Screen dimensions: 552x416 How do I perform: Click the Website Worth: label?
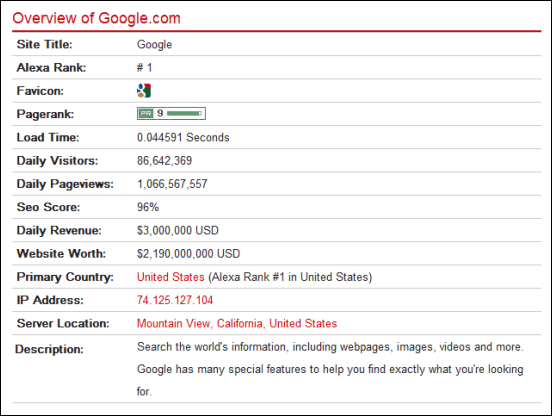coord(61,254)
